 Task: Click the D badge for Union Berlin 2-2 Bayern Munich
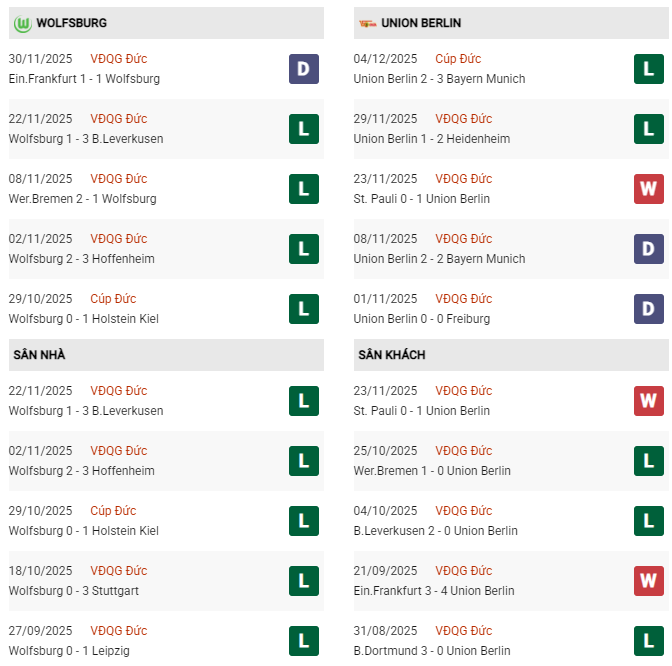coord(649,249)
